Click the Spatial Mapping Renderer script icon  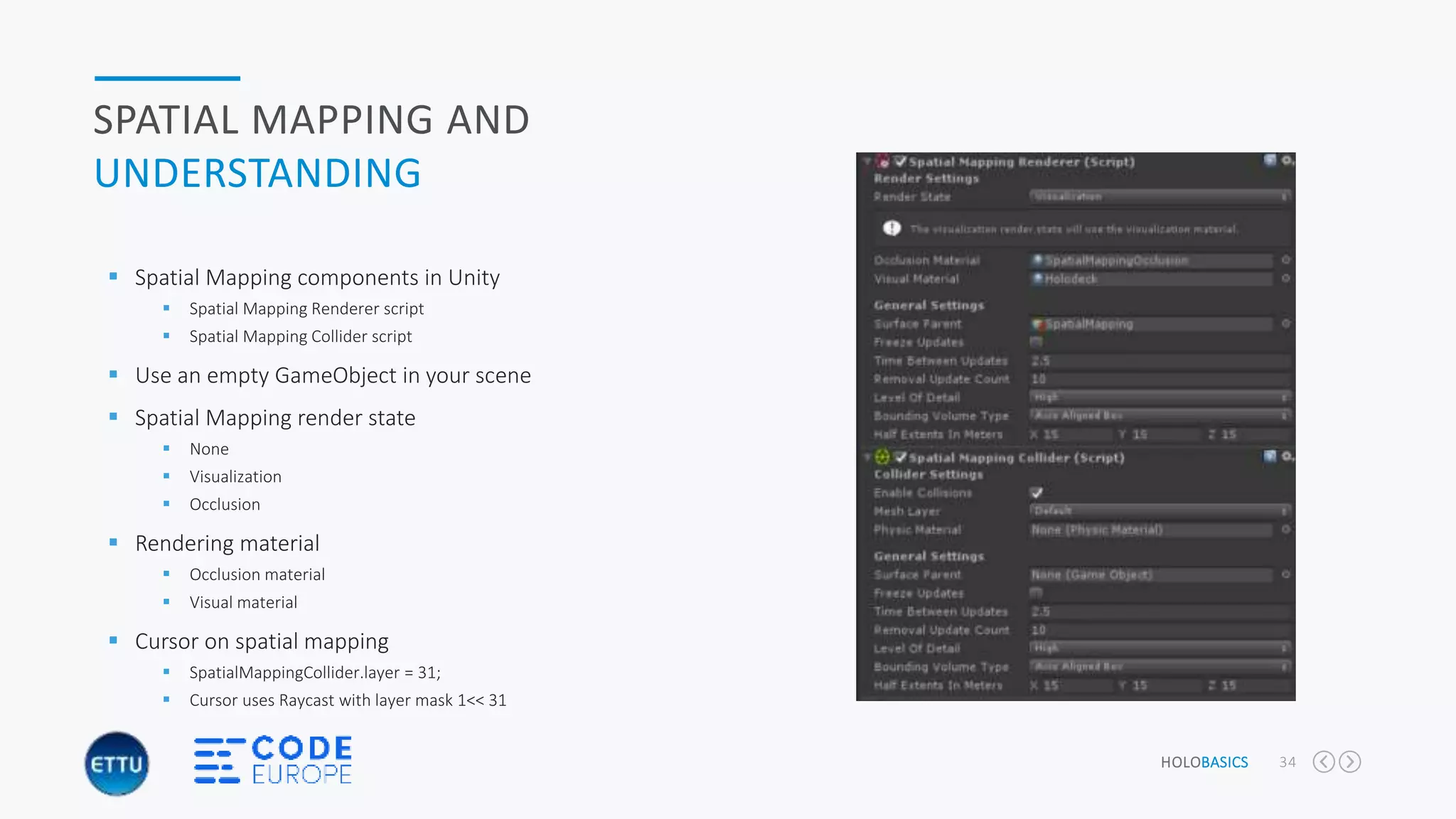pyautogui.click(x=883, y=161)
